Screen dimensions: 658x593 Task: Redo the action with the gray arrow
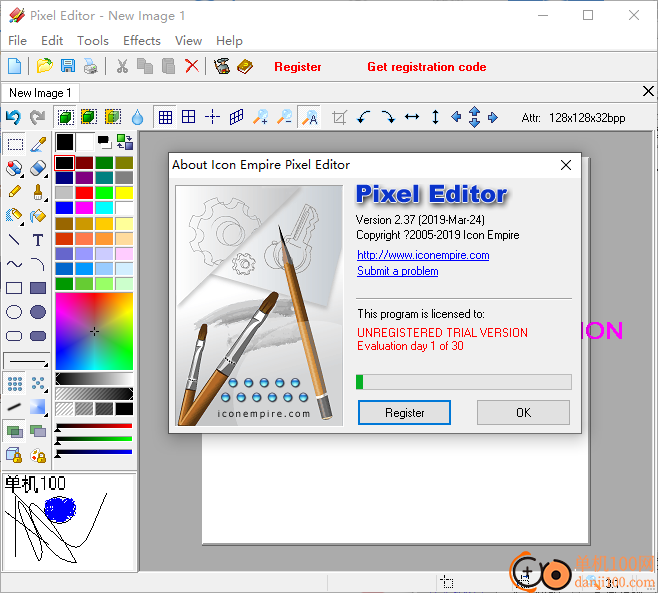(37, 118)
